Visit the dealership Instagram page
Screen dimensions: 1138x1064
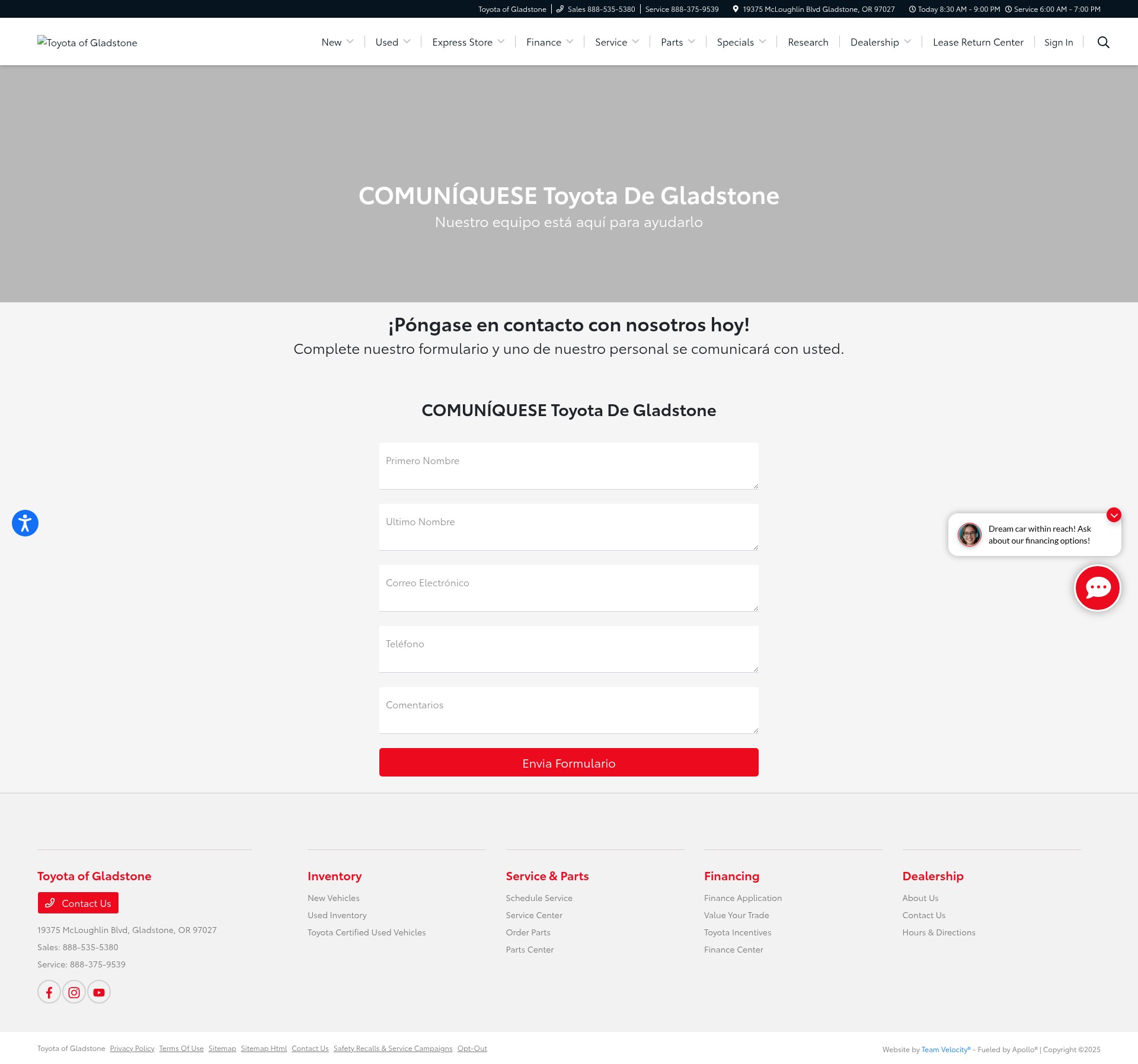point(74,992)
